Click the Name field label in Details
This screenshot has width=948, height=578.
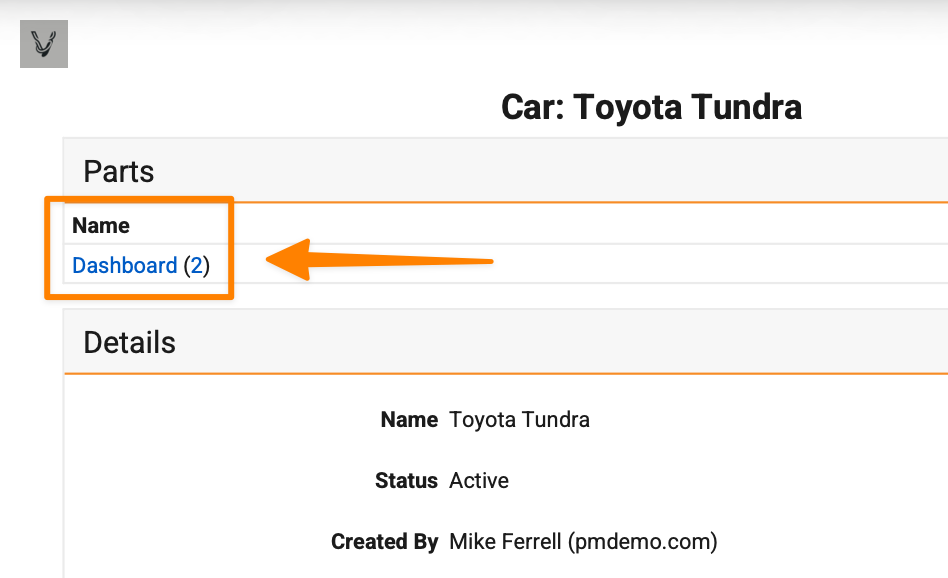click(x=409, y=420)
